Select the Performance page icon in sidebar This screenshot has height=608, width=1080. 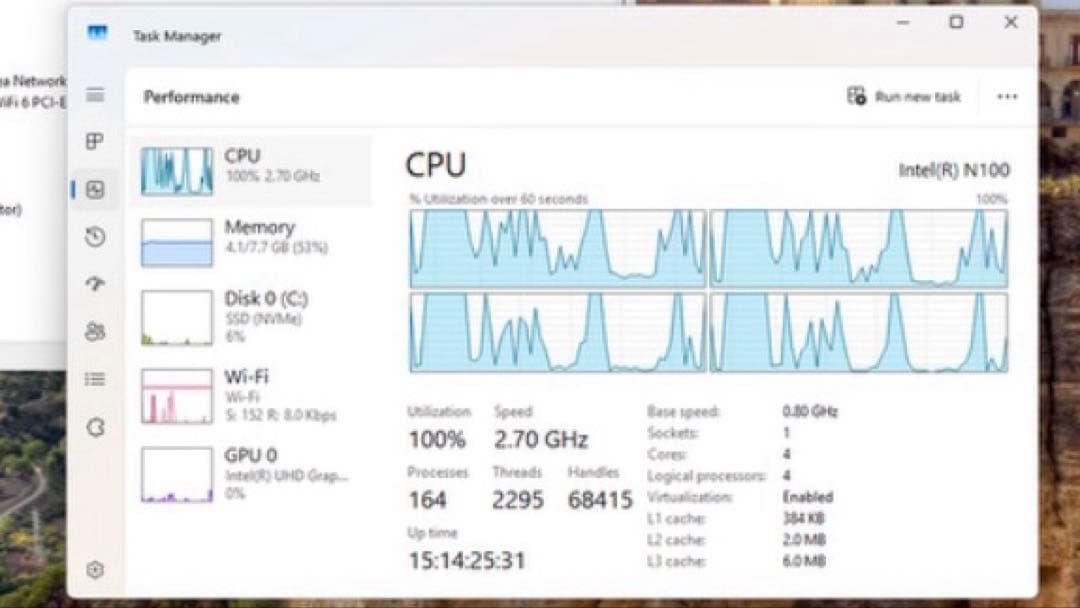[x=95, y=189]
